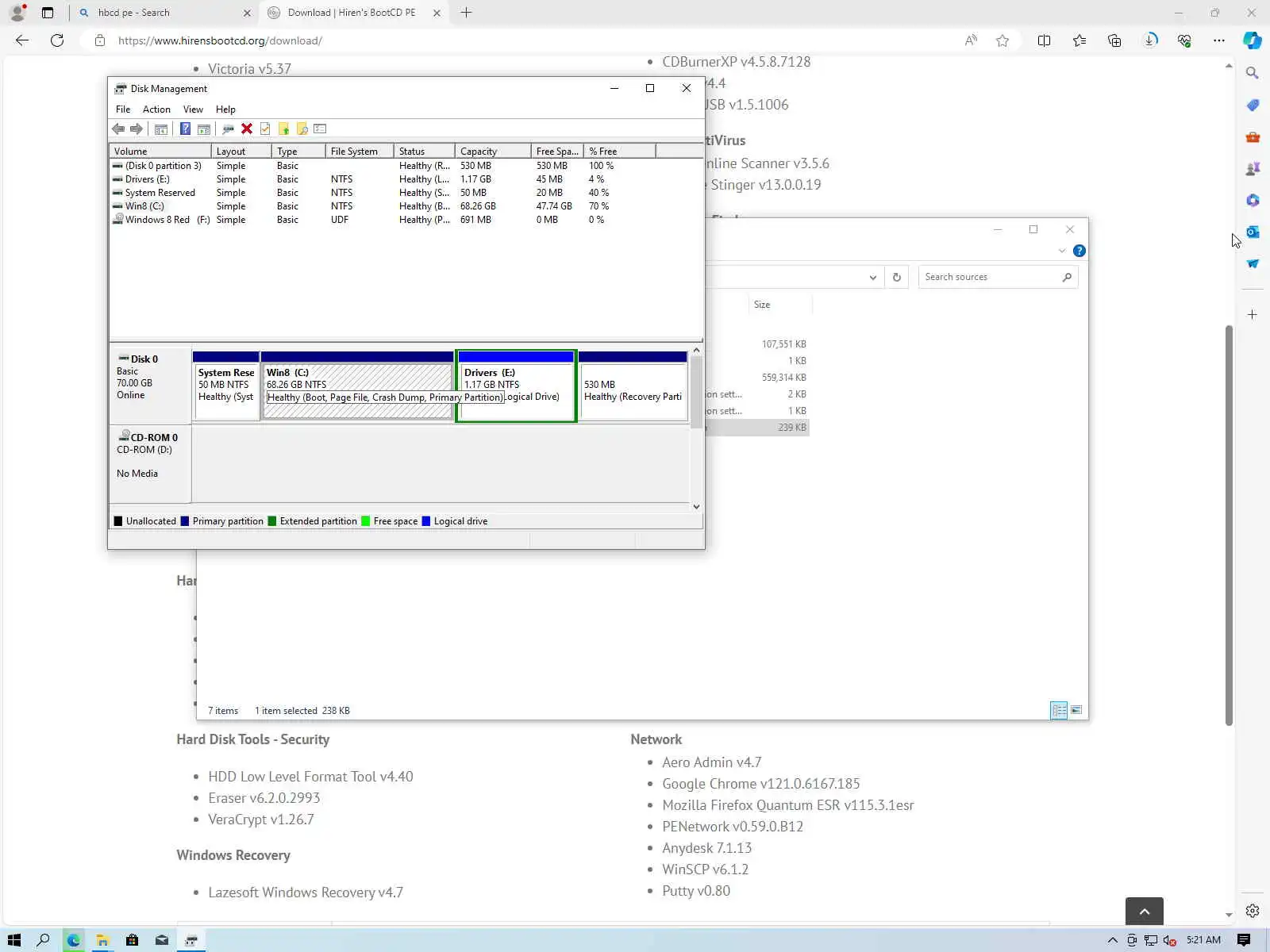Click the Extended partition dark green legend swatch

[272, 521]
